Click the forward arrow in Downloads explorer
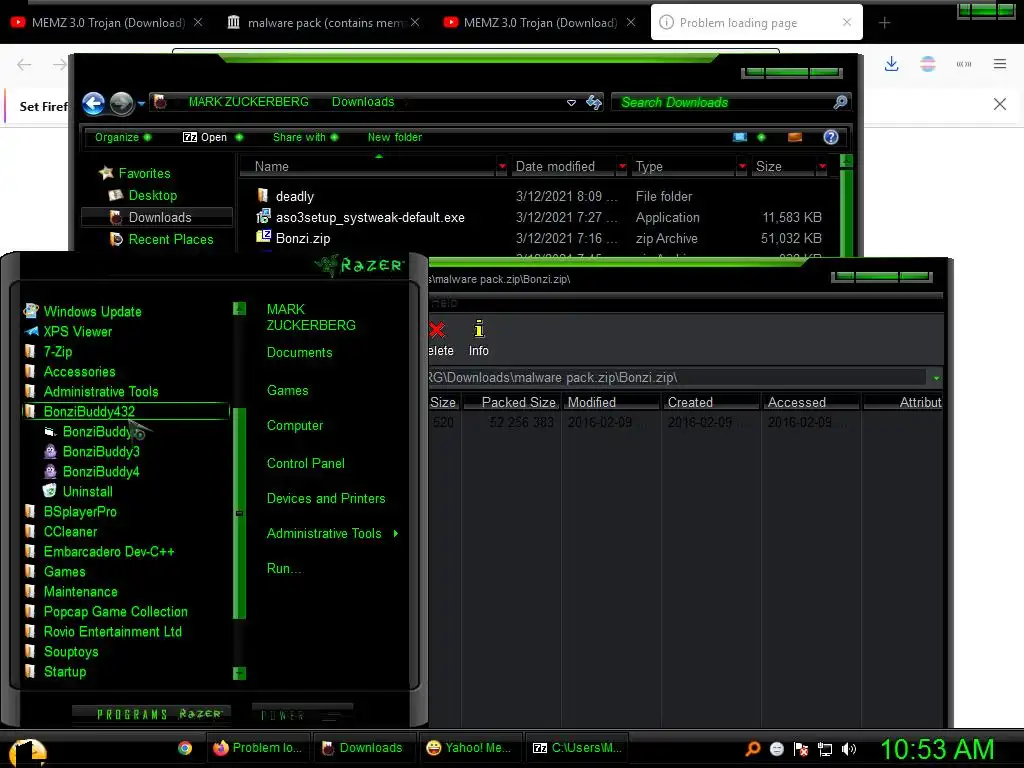 121,103
